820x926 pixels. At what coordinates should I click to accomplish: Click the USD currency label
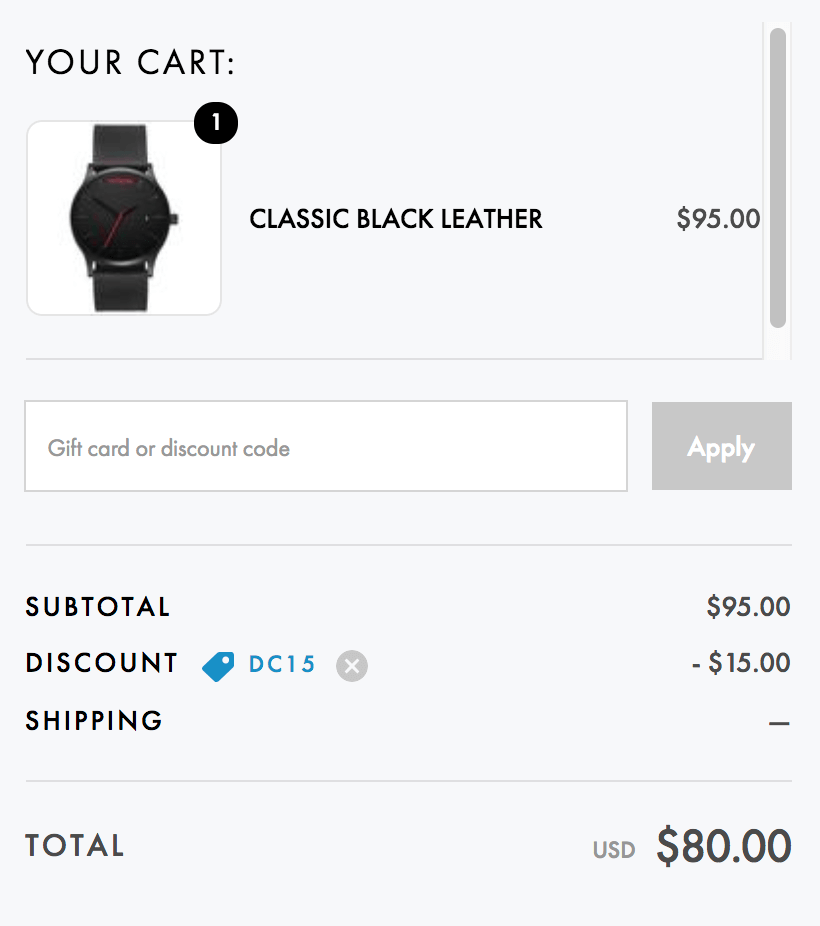[614, 850]
